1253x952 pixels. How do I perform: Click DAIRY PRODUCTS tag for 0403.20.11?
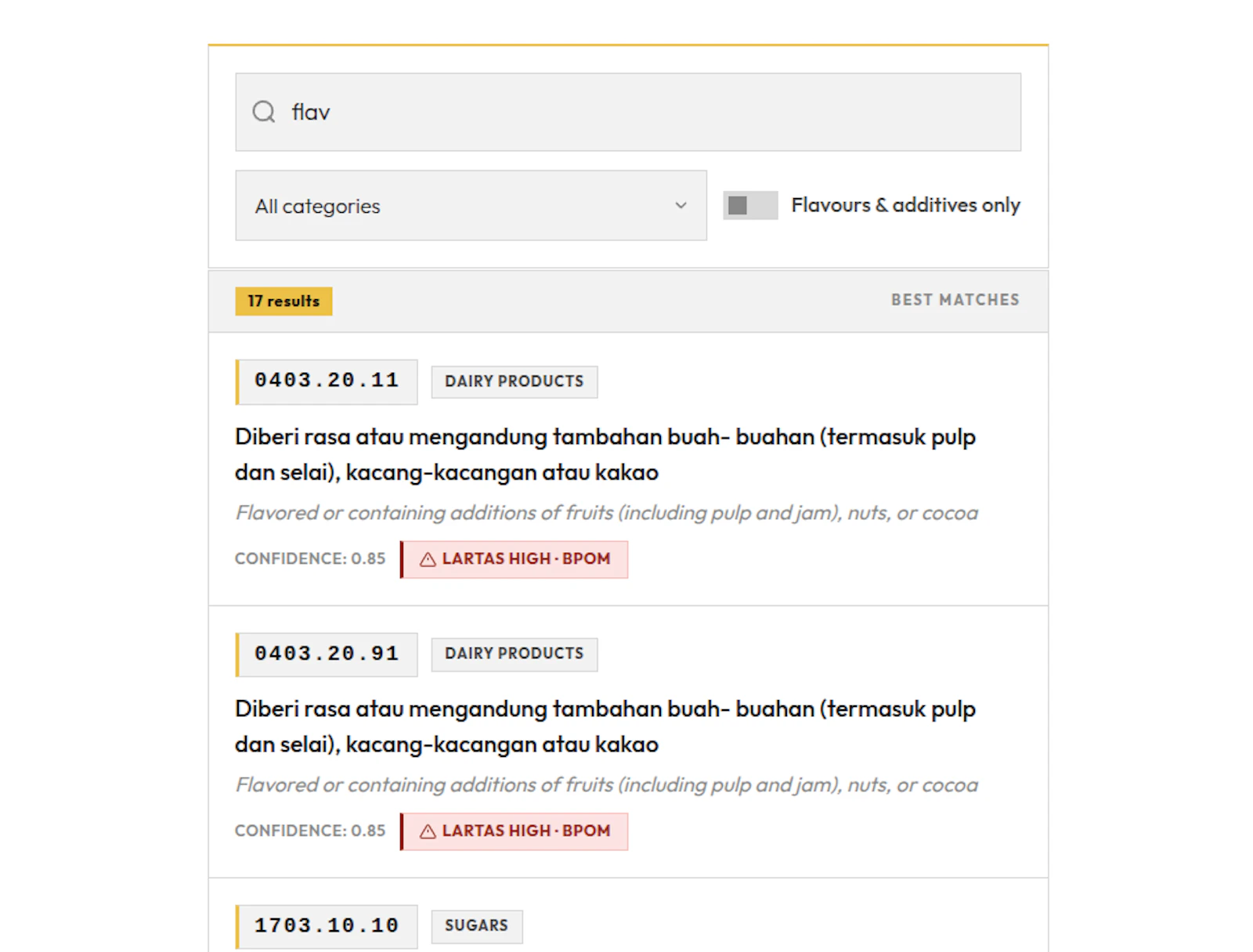[515, 381]
